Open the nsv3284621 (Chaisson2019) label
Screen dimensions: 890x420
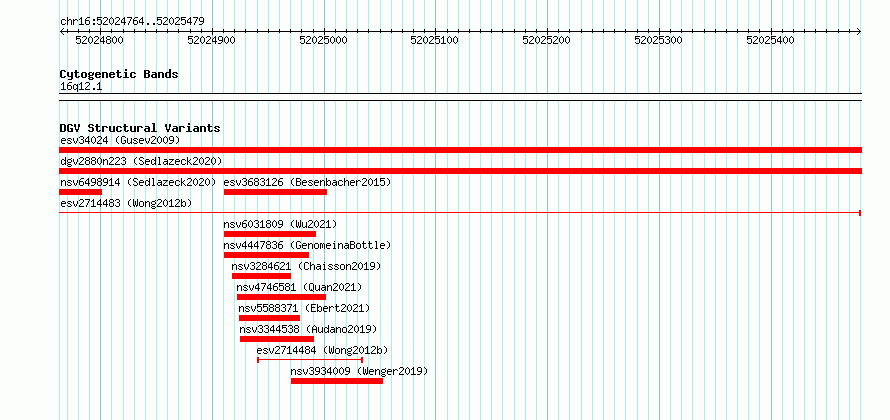[x=307, y=266]
